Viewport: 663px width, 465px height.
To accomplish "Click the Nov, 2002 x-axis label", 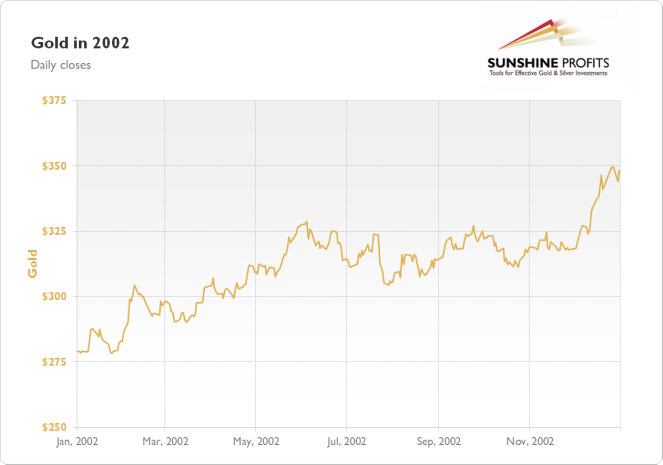I will (530, 442).
